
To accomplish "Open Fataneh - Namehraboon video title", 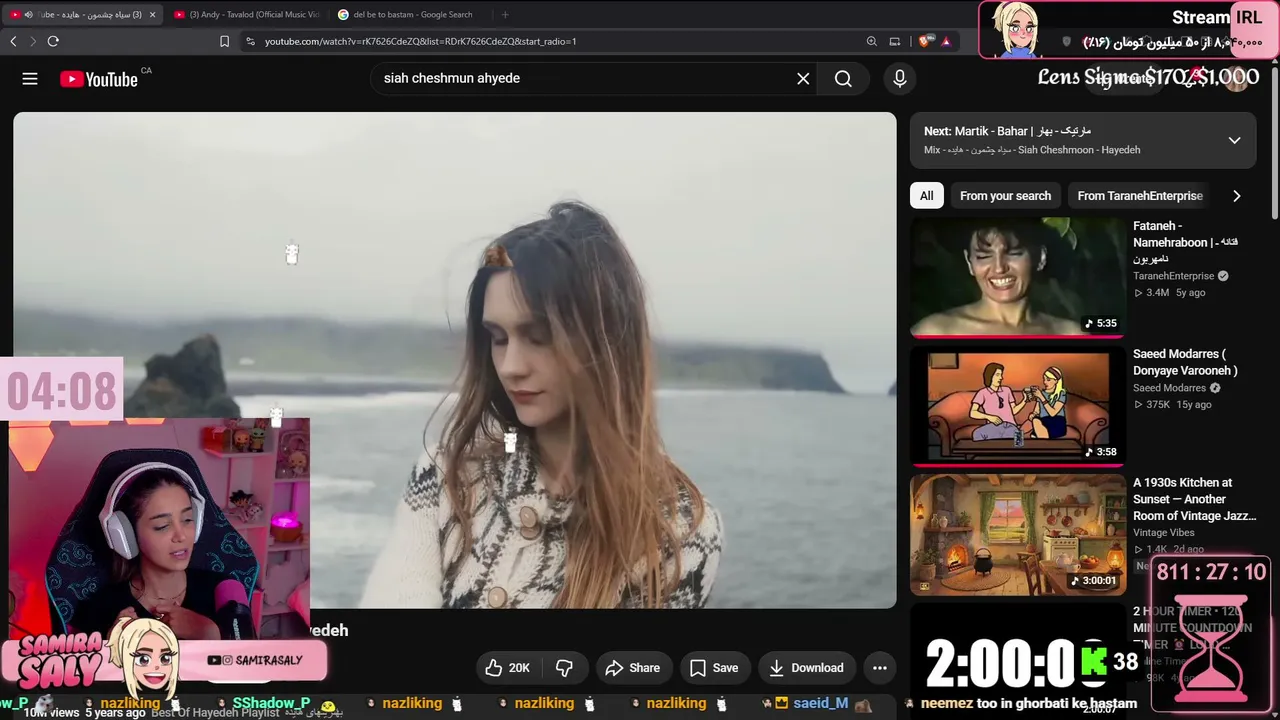I will coord(1186,242).
